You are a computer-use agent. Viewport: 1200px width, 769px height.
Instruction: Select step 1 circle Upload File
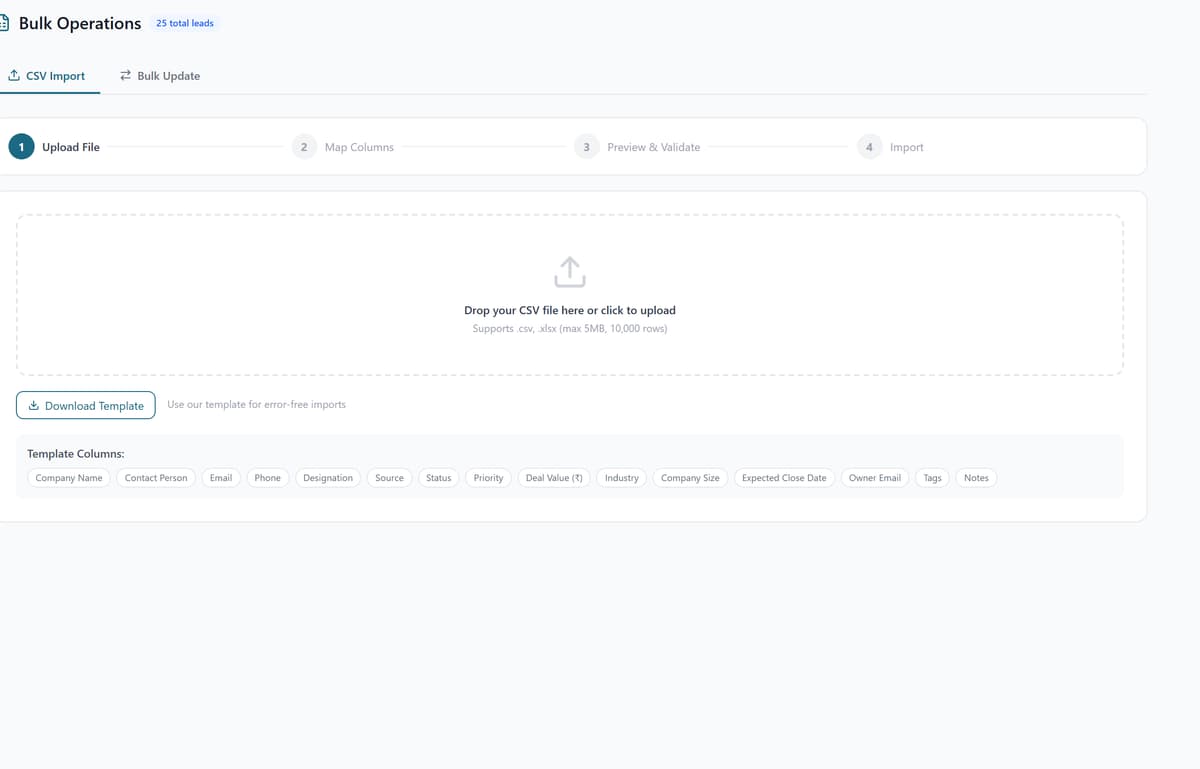(21, 147)
